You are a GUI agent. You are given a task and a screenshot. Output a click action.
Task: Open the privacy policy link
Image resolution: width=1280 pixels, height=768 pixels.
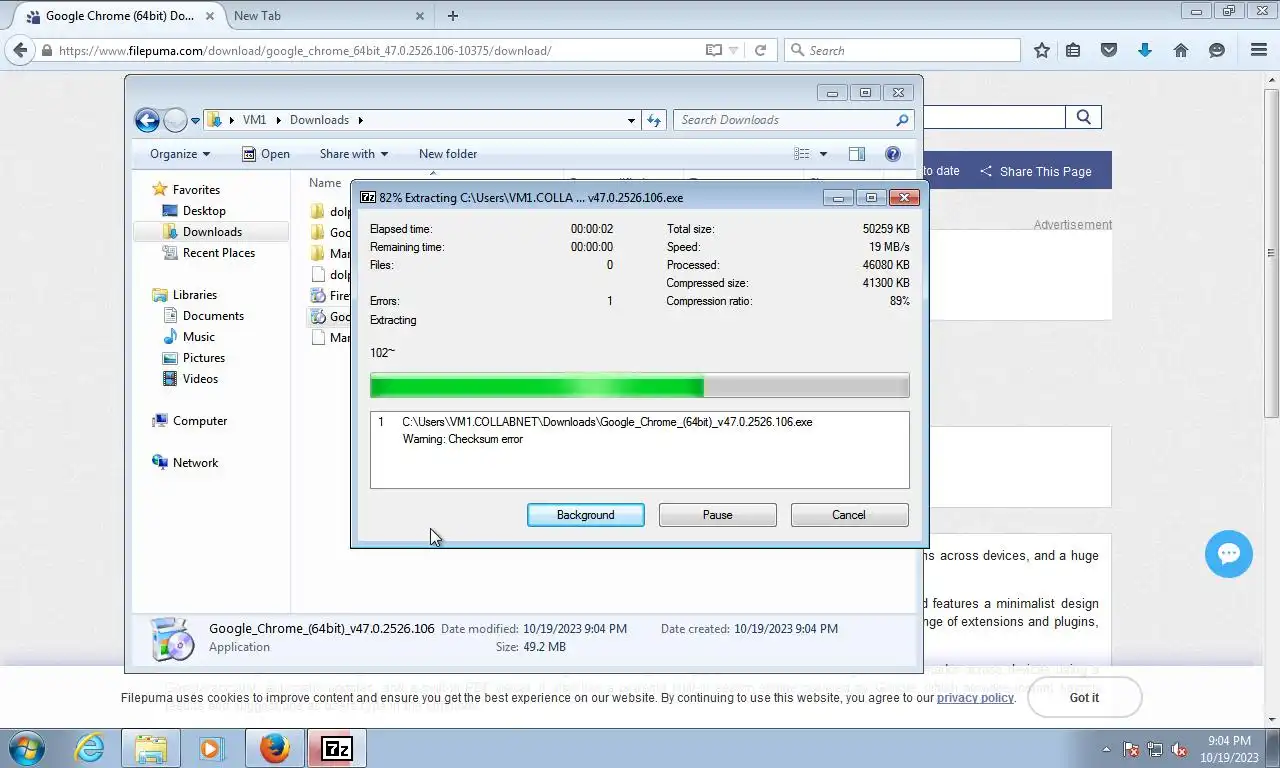pos(975,697)
